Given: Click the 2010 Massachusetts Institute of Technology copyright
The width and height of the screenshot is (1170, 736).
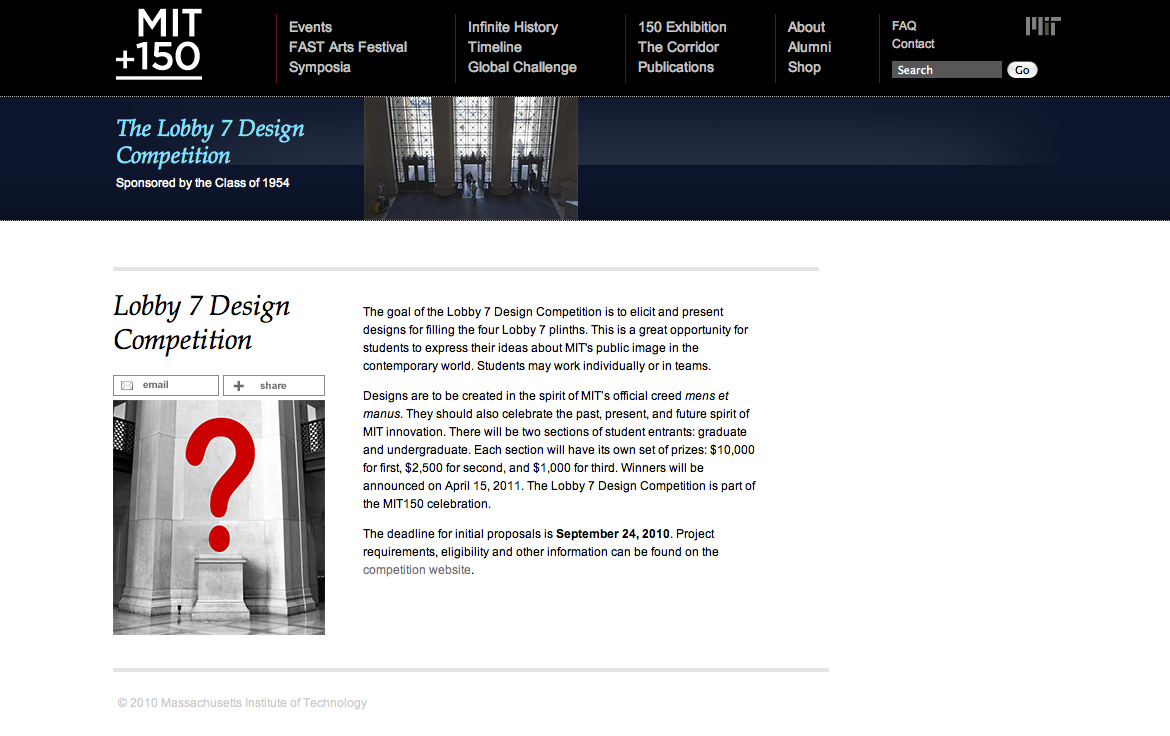Looking at the screenshot, I should click(243, 703).
